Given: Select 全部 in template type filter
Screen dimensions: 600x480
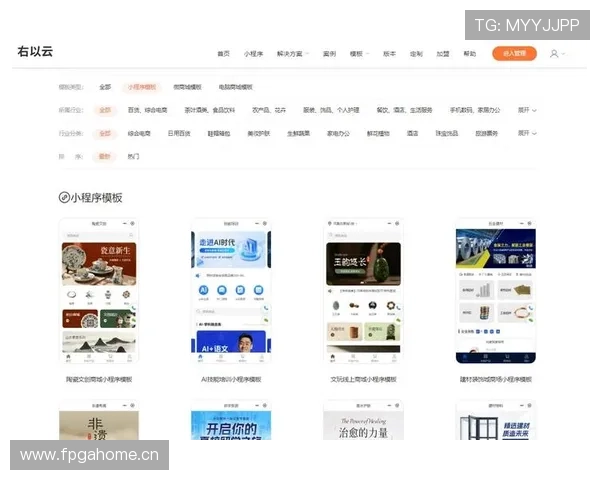Looking at the screenshot, I should pos(105,87).
